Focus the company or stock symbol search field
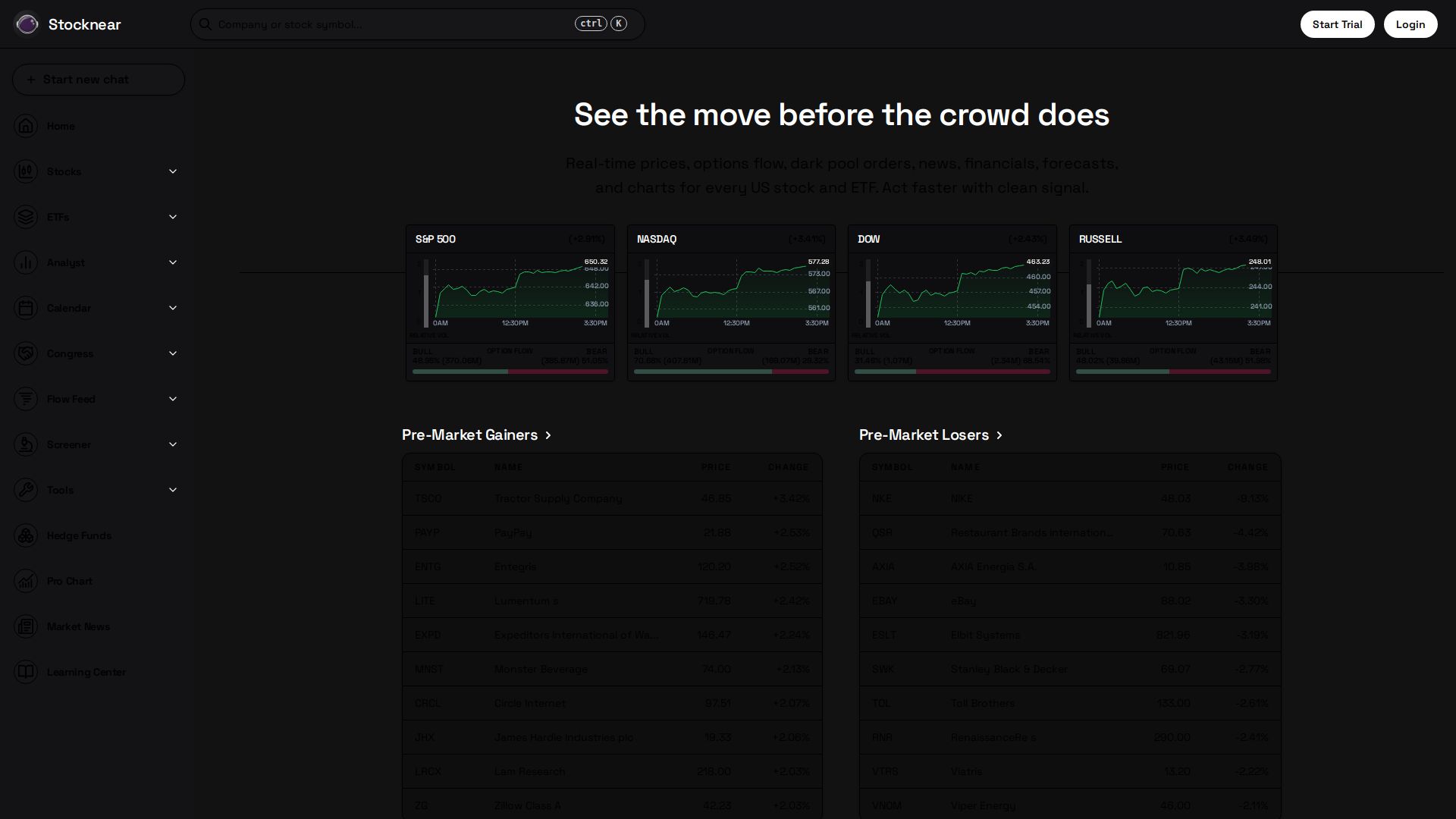The width and height of the screenshot is (1456, 819). (394, 24)
